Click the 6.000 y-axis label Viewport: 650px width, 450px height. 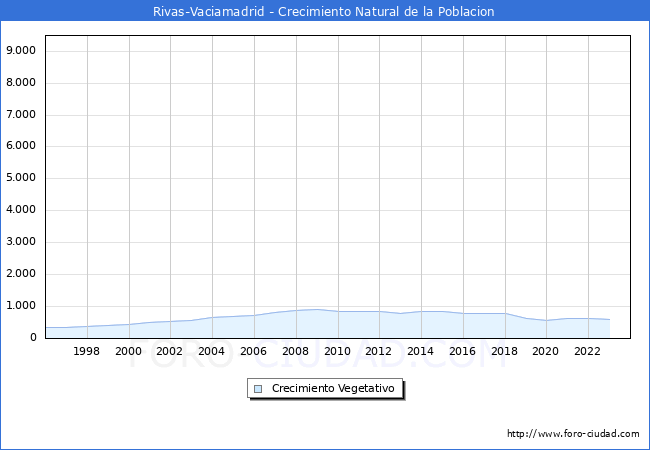21,145
